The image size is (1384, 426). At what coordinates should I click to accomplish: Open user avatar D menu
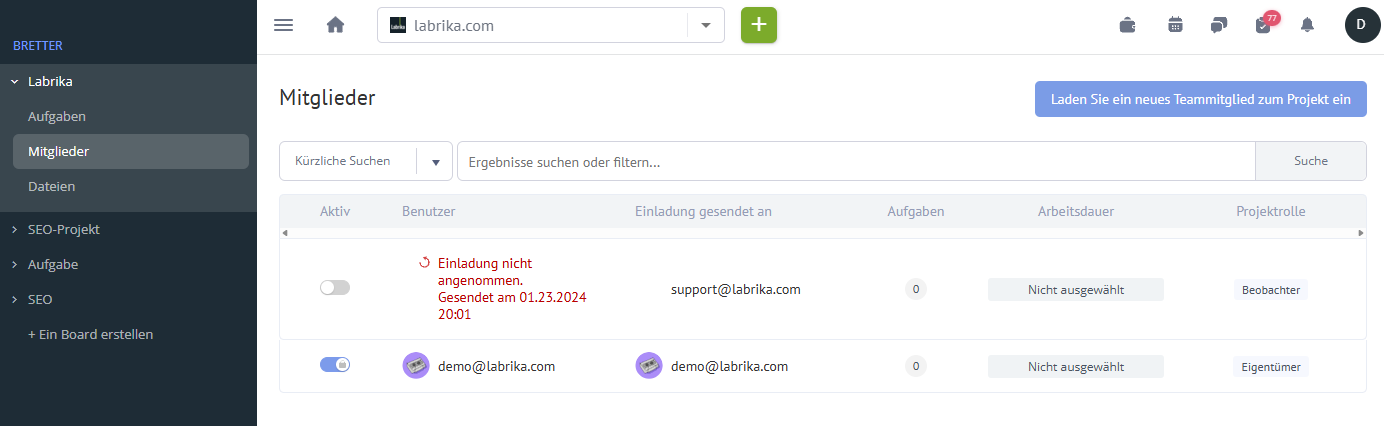coord(1361,24)
